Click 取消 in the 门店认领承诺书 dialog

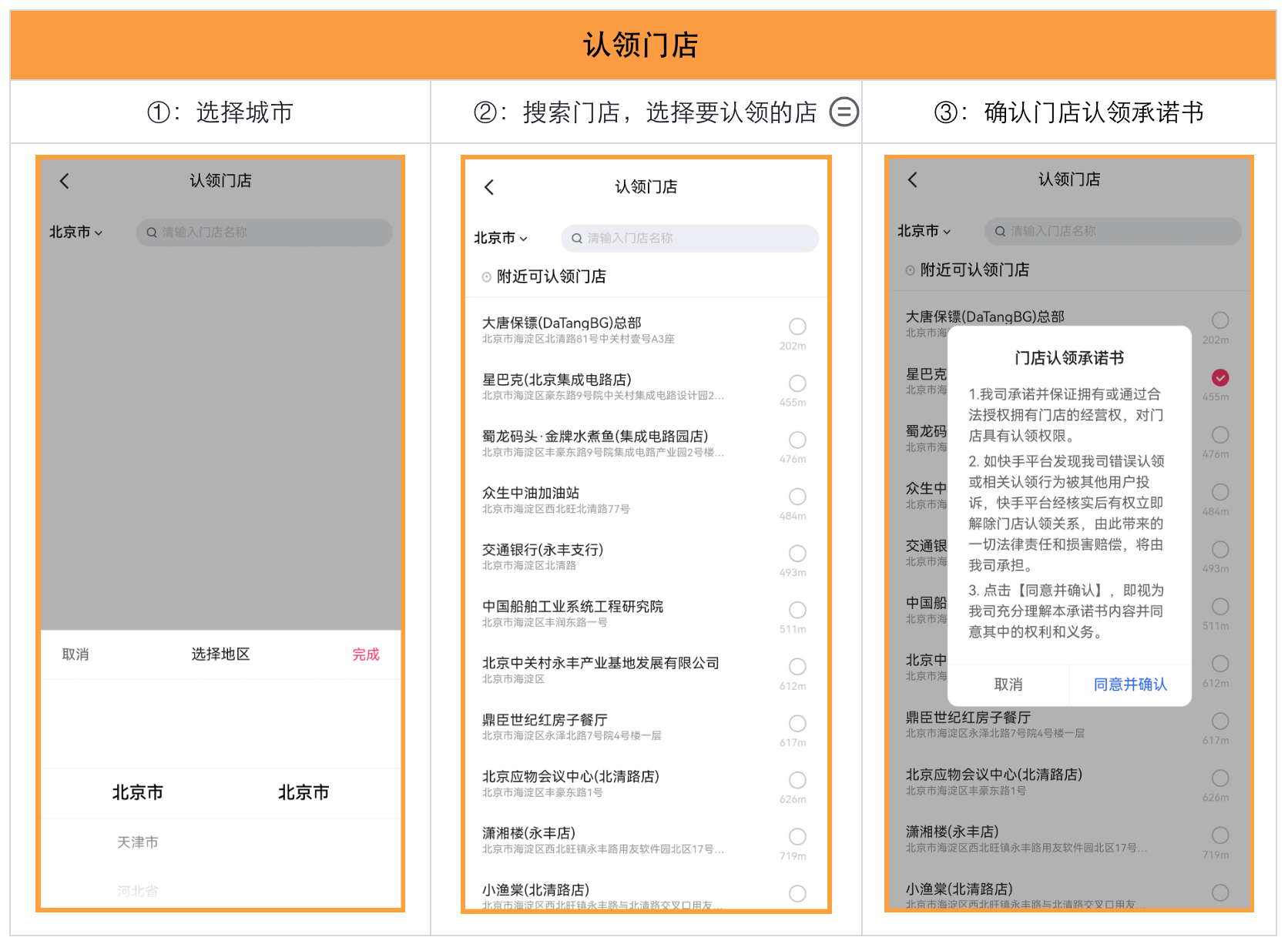[x=1008, y=685]
